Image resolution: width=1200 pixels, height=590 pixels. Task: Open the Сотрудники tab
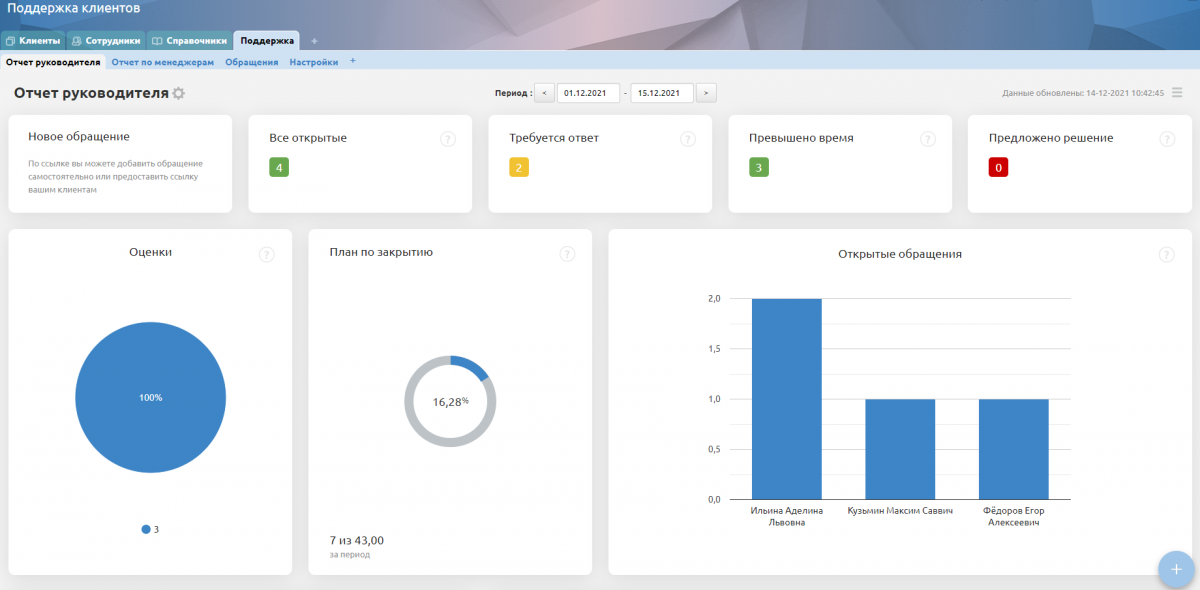coord(106,41)
